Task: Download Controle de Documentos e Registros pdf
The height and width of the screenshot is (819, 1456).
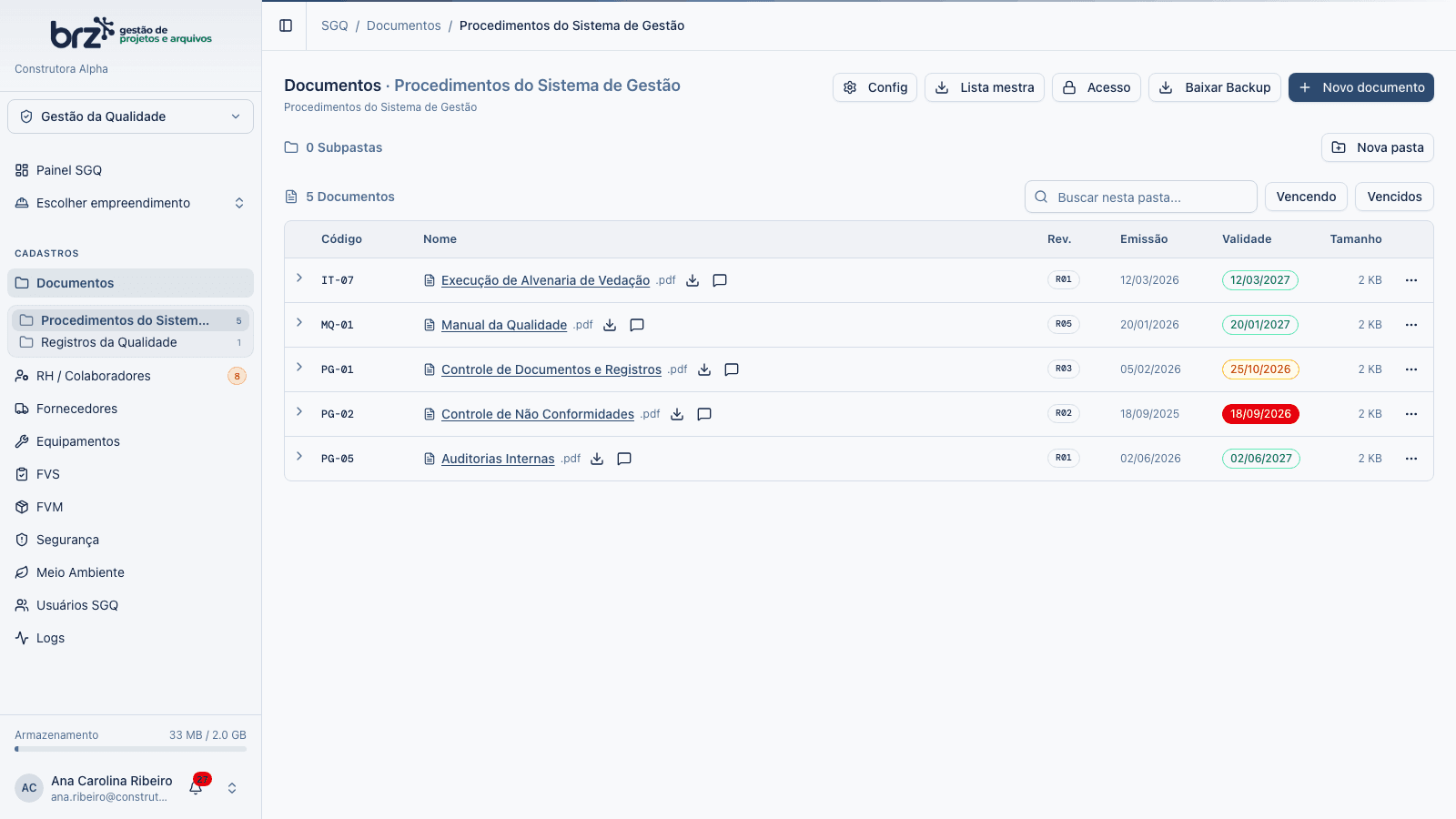Action: tap(704, 369)
